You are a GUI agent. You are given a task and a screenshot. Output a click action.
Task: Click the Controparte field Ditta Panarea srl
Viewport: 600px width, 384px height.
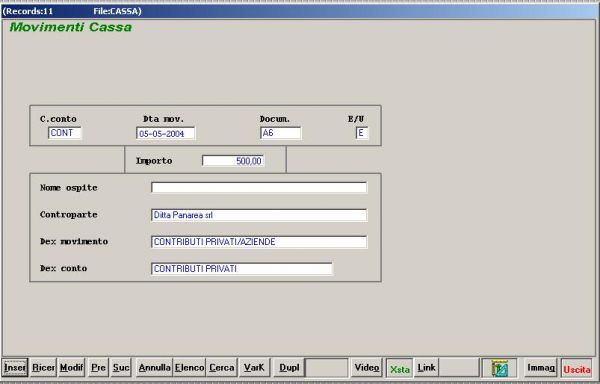tap(259, 215)
